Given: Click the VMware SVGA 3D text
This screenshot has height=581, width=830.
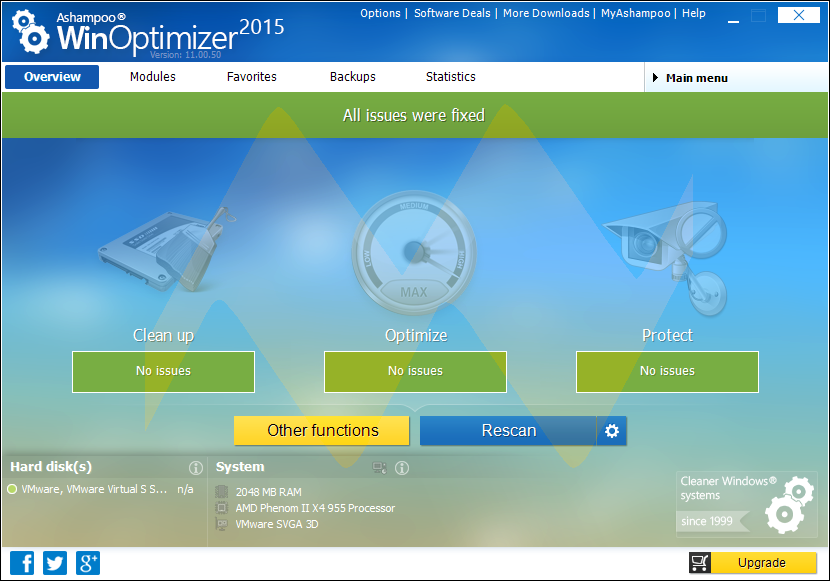Looking at the screenshot, I should [277, 524].
